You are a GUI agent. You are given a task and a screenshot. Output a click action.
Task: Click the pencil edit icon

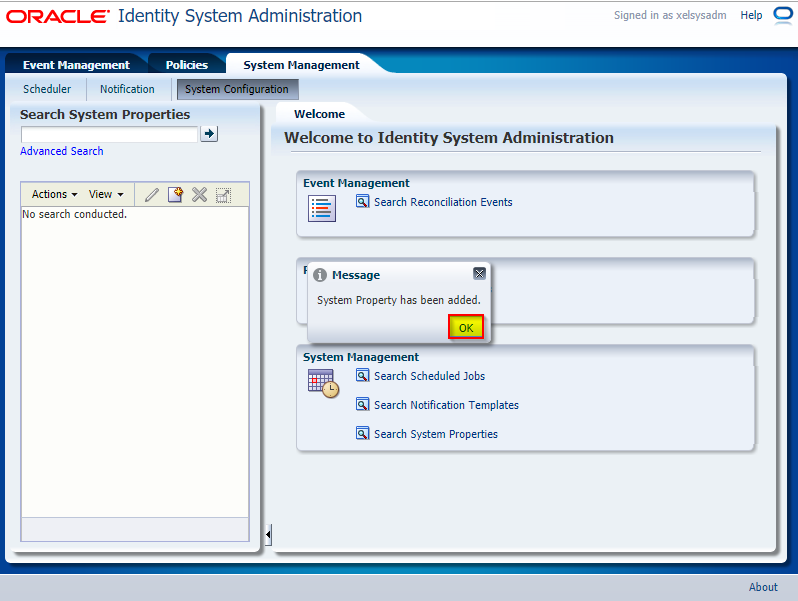coord(152,194)
